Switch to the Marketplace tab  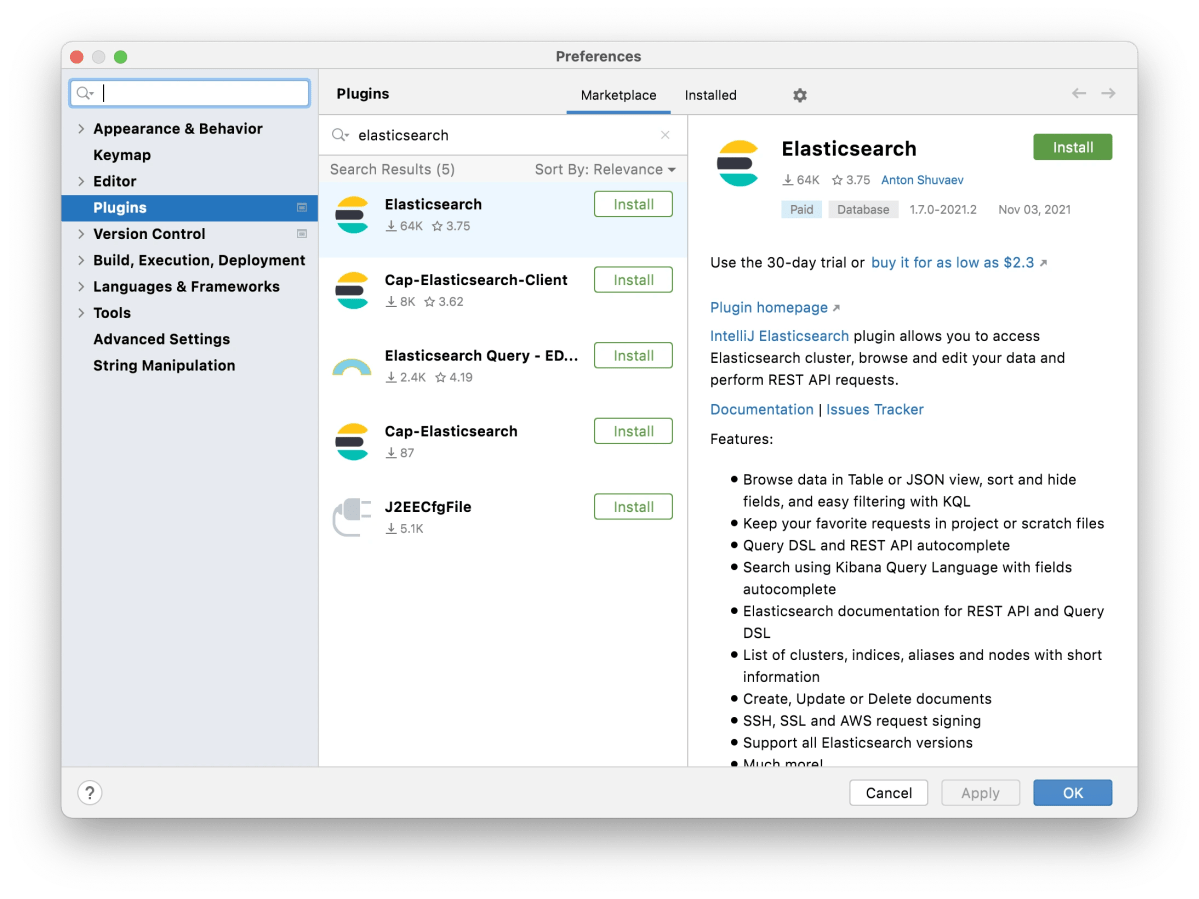click(619, 96)
